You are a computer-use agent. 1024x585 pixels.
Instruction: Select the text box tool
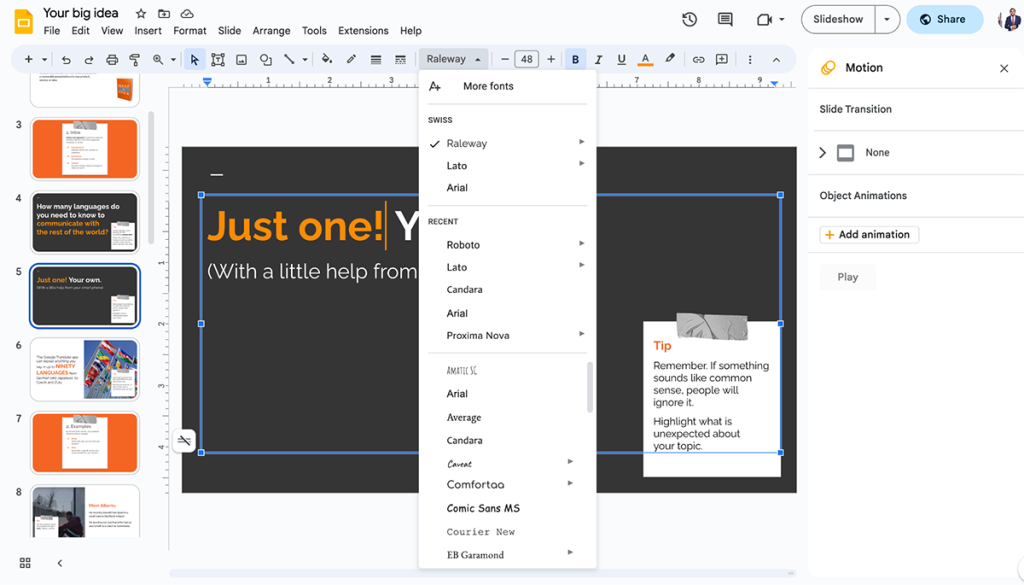(218, 59)
